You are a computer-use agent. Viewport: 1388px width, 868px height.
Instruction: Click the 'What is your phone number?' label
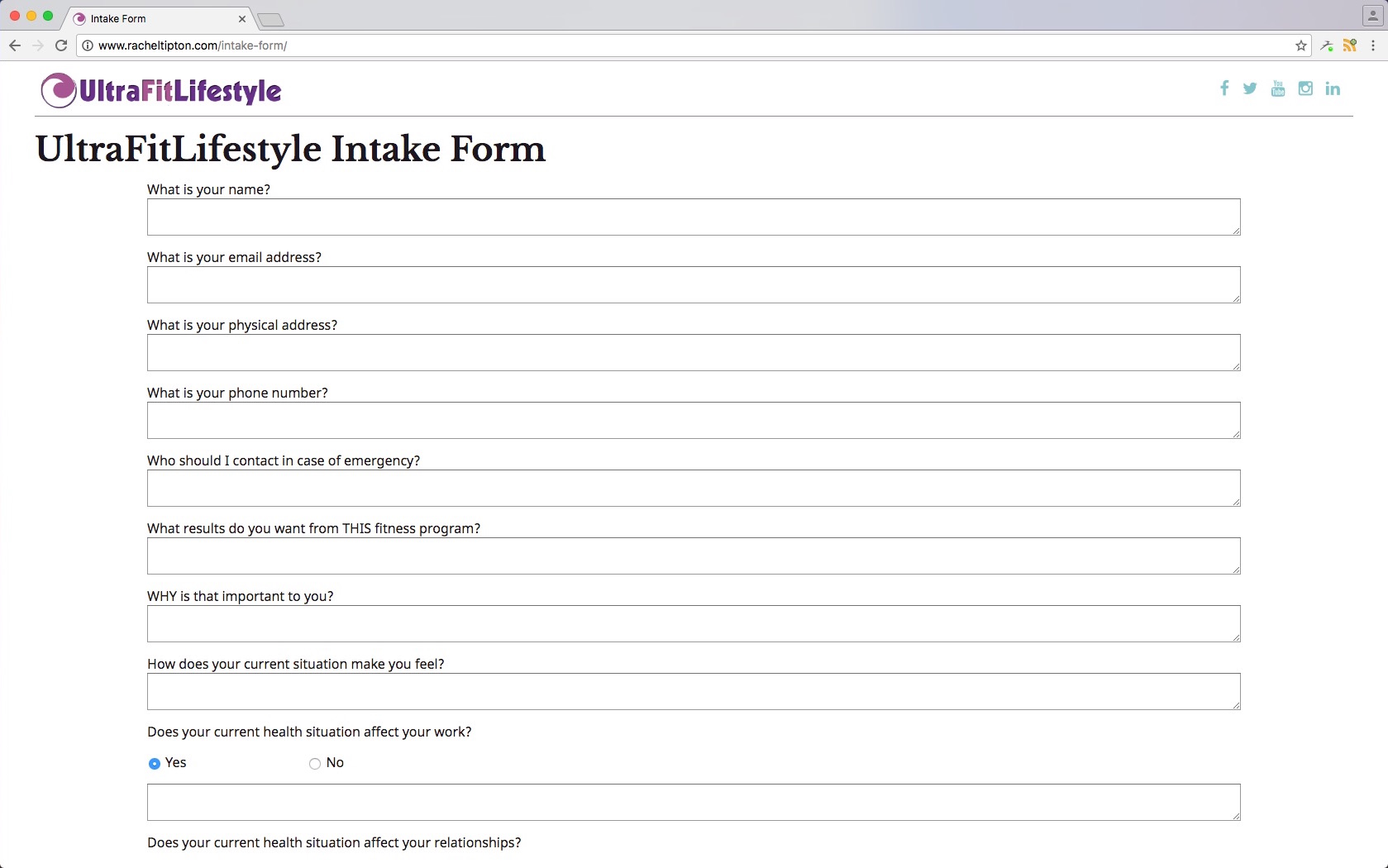[237, 393]
